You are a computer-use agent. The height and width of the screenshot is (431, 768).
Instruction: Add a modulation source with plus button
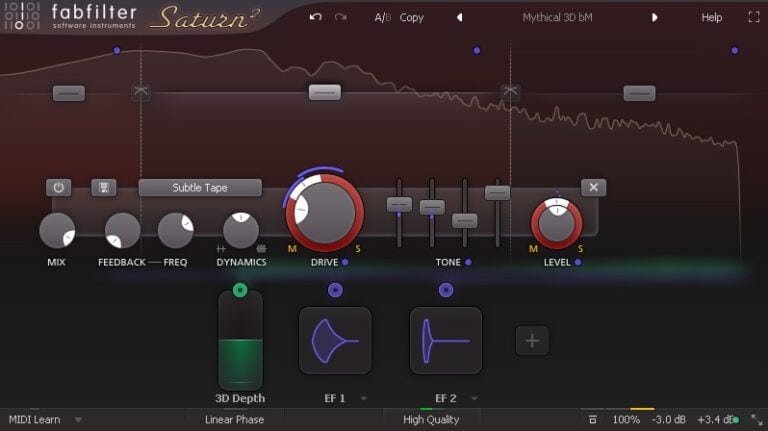click(x=532, y=340)
